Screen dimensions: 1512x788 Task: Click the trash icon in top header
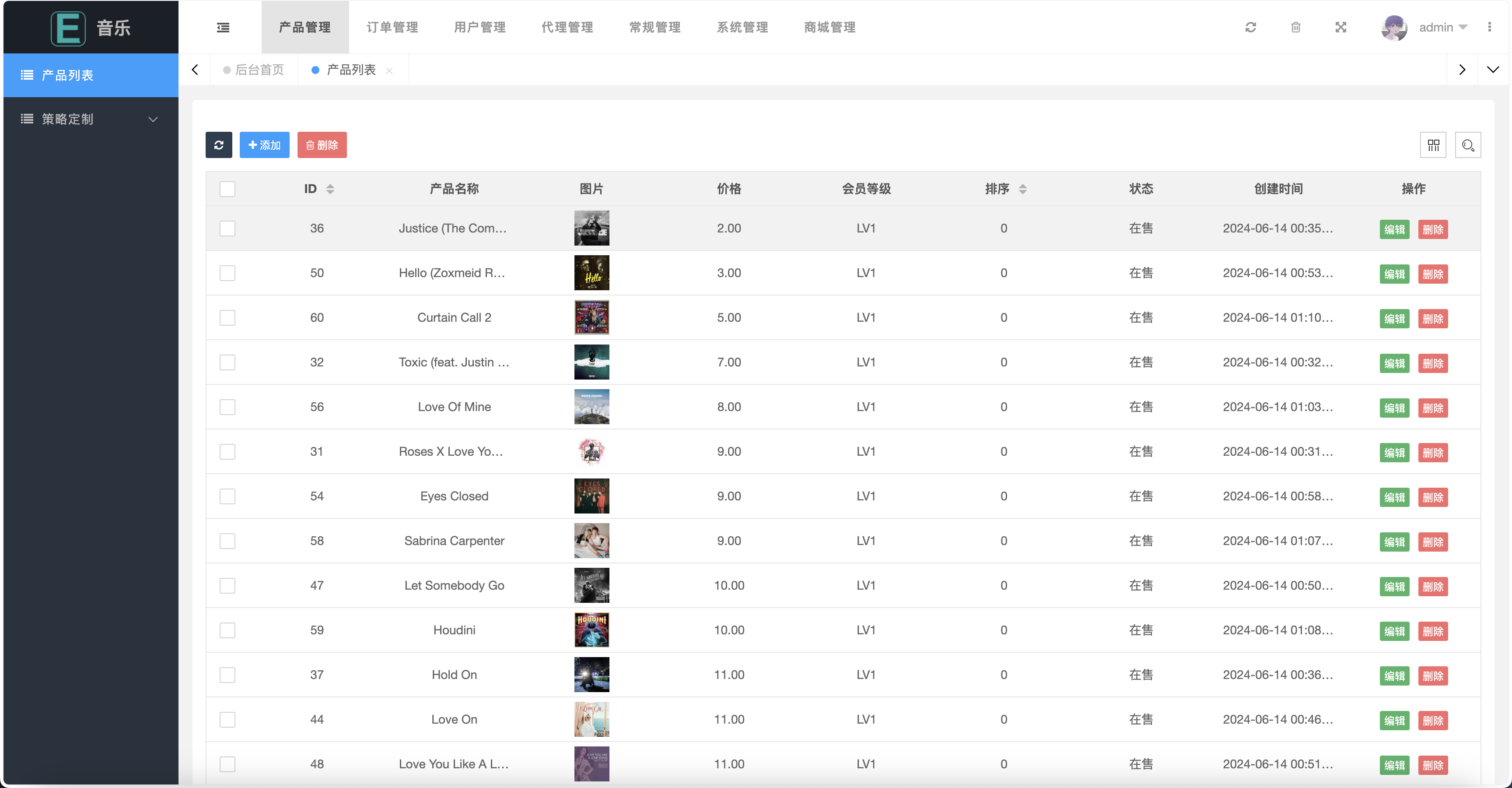(x=1296, y=28)
